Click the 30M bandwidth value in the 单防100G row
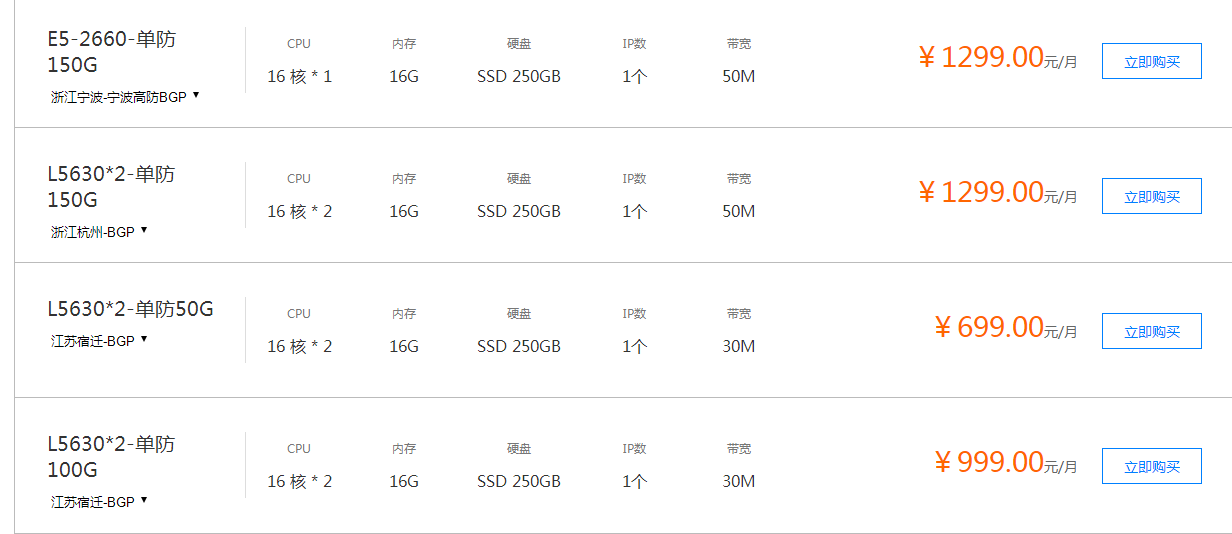Screen dimensions: 1232x534 [x=738, y=482]
